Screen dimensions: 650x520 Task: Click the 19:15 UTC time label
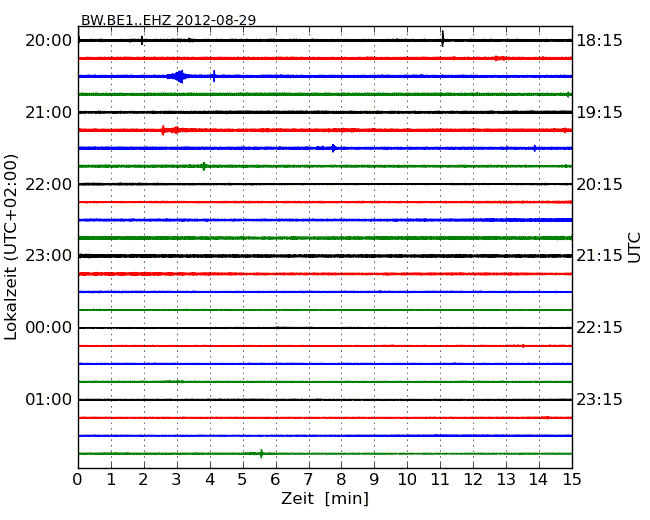(x=599, y=112)
